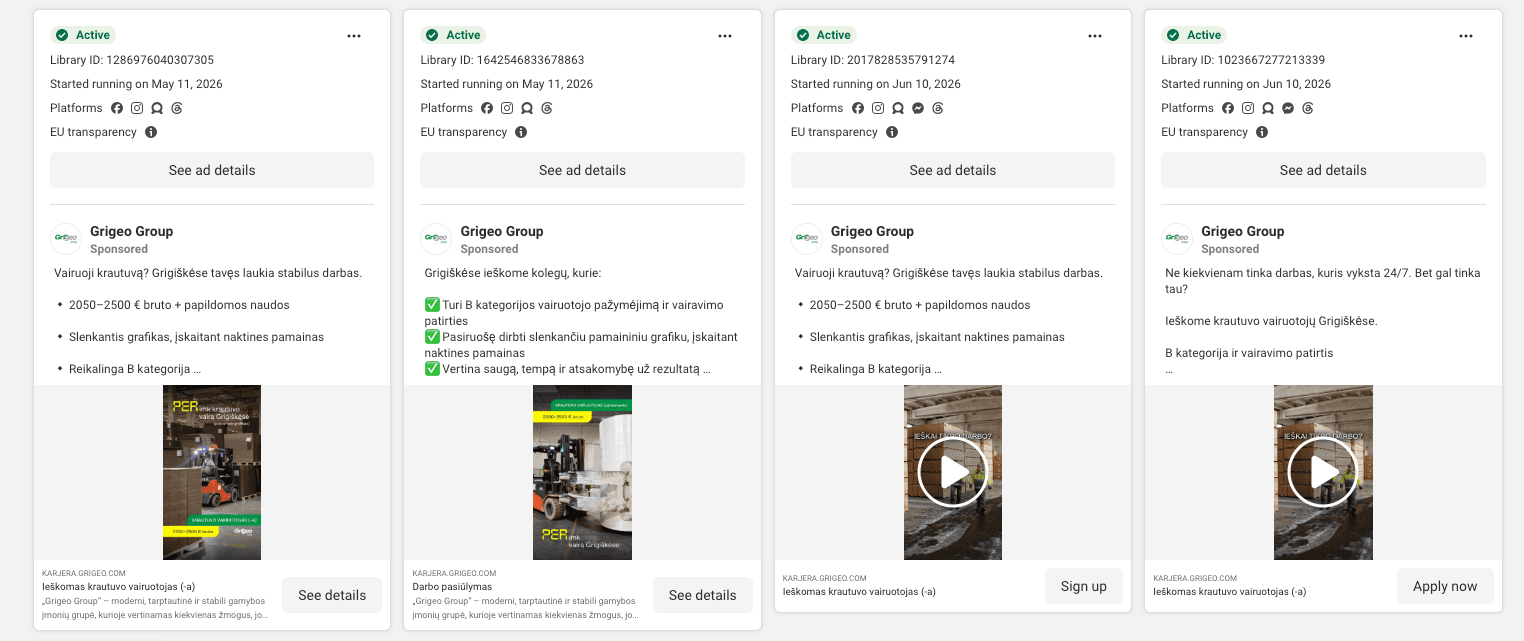Open three-dot menu for Library ID 1286976040307305
This screenshot has width=1524, height=641.
[x=354, y=36]
